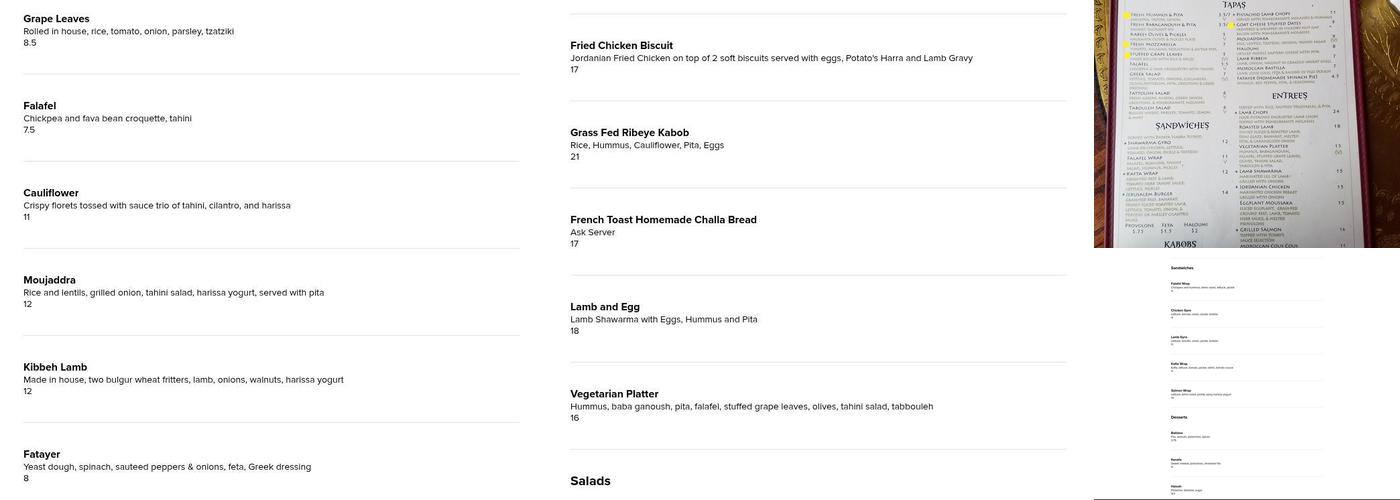
Task: Click the price 21 under Ribeye Kabob
Action: [575, 157]
